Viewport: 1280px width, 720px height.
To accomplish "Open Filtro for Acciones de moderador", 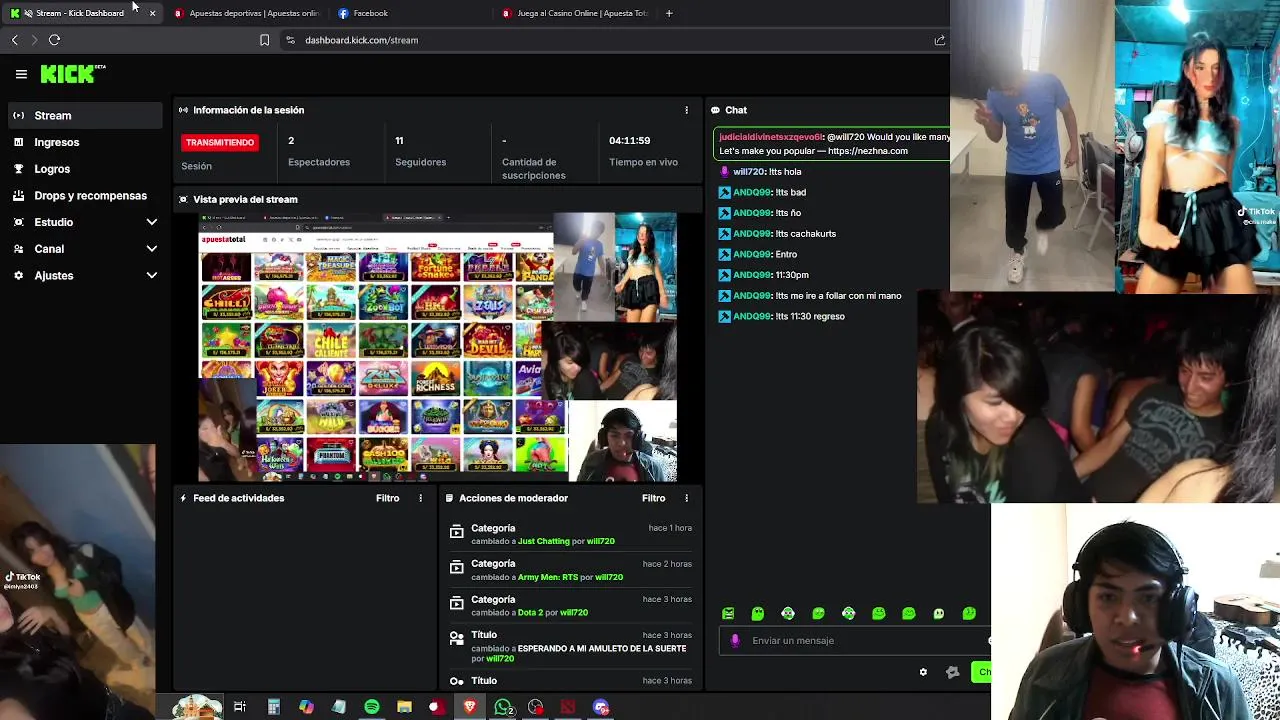I will click(653, 498).
